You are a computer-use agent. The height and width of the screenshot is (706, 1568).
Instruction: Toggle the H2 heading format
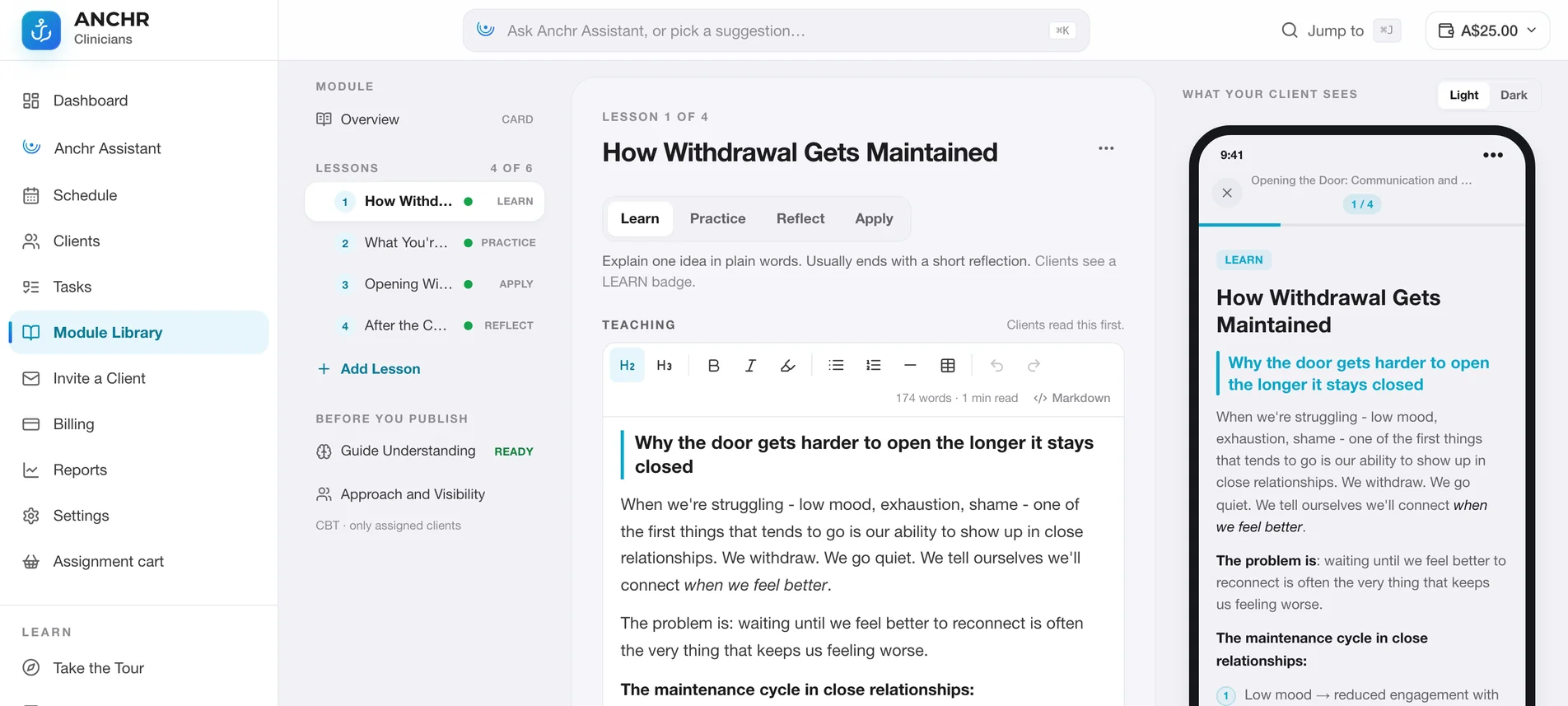(x=627, y=366)
